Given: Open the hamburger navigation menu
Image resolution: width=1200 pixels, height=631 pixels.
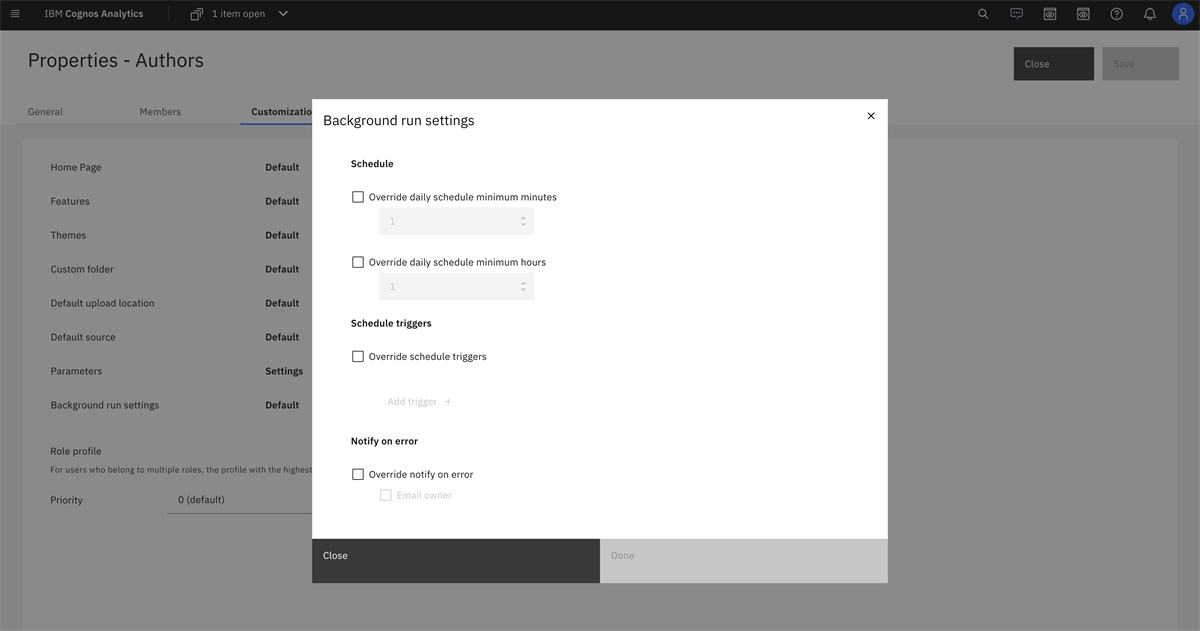Looking at the screenshot, I should point(15,14).
